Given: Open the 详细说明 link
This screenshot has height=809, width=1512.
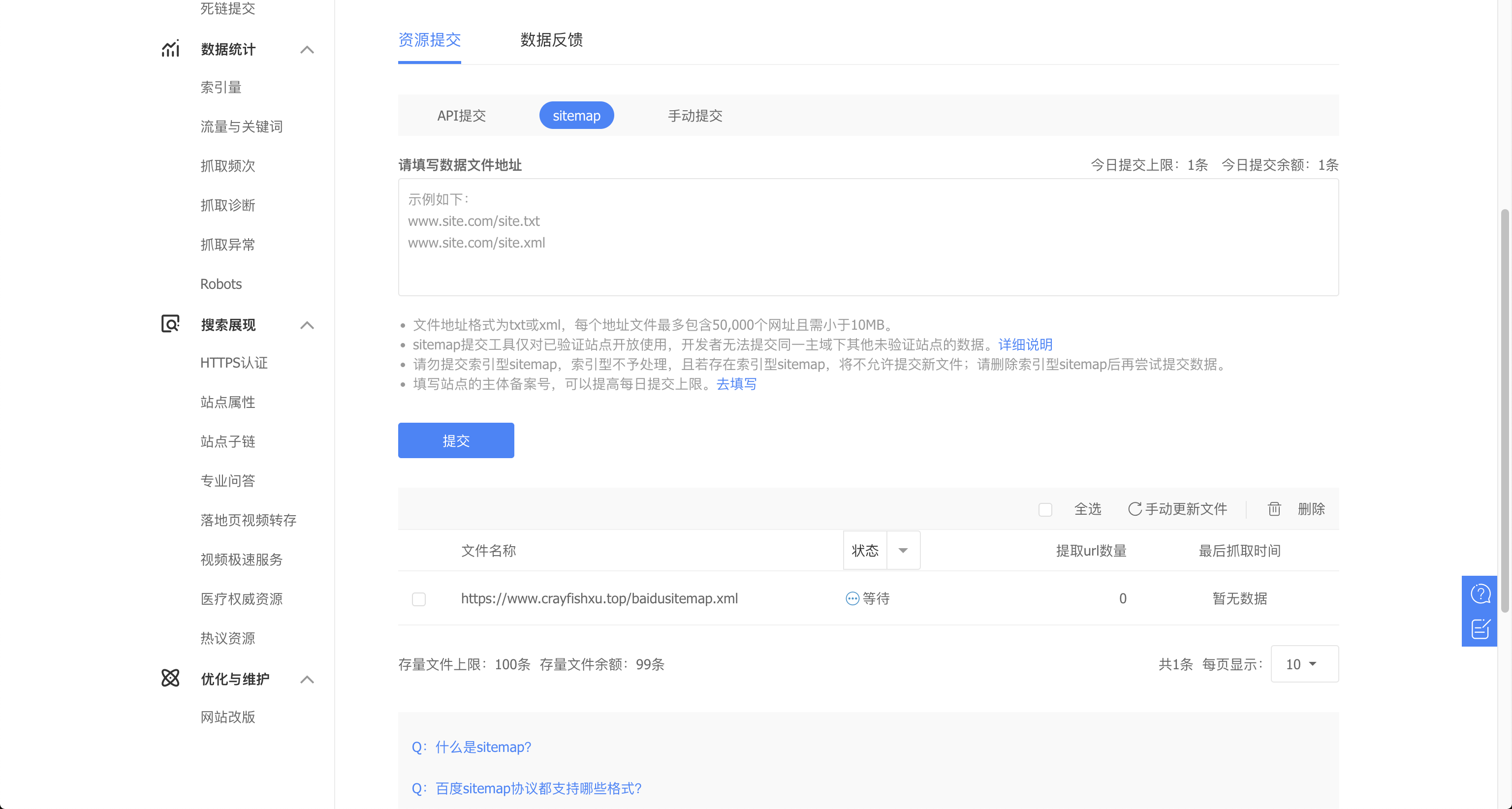Looking at the screenshot, I should 1025,344.
